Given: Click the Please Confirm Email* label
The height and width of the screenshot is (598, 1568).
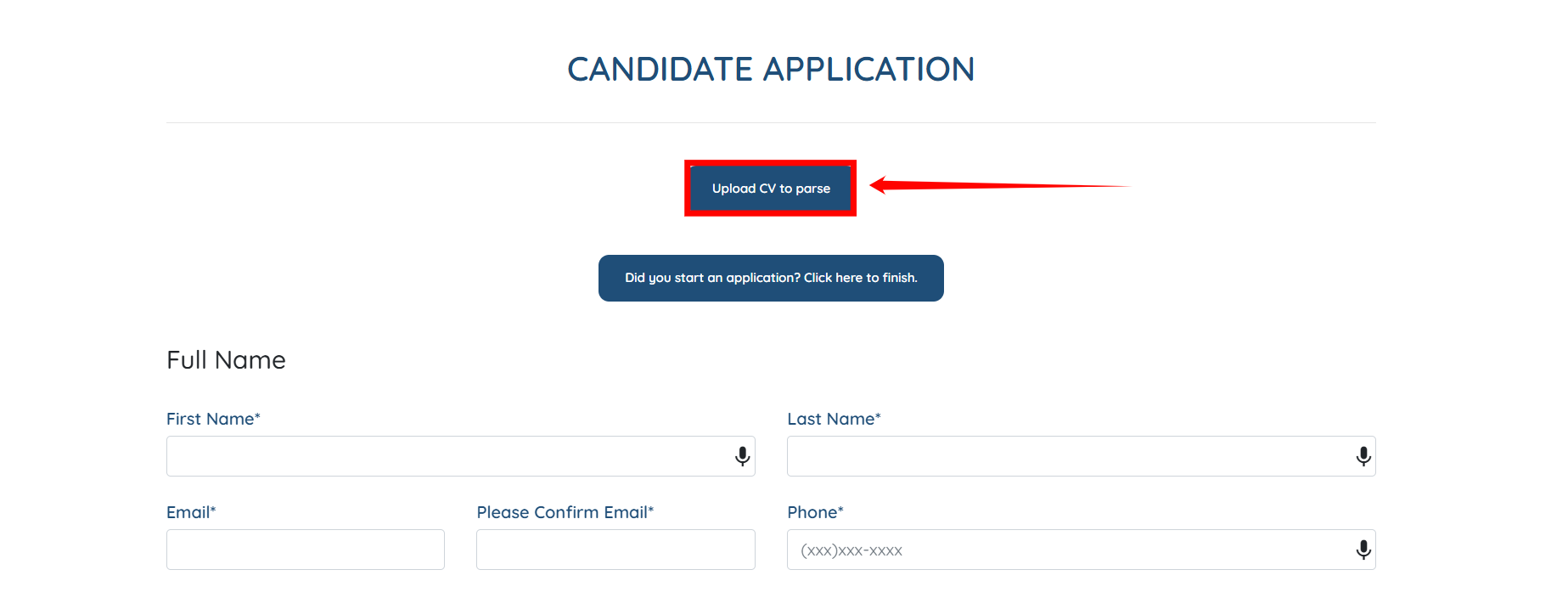Looking at the screenshot, I should 565,512.
